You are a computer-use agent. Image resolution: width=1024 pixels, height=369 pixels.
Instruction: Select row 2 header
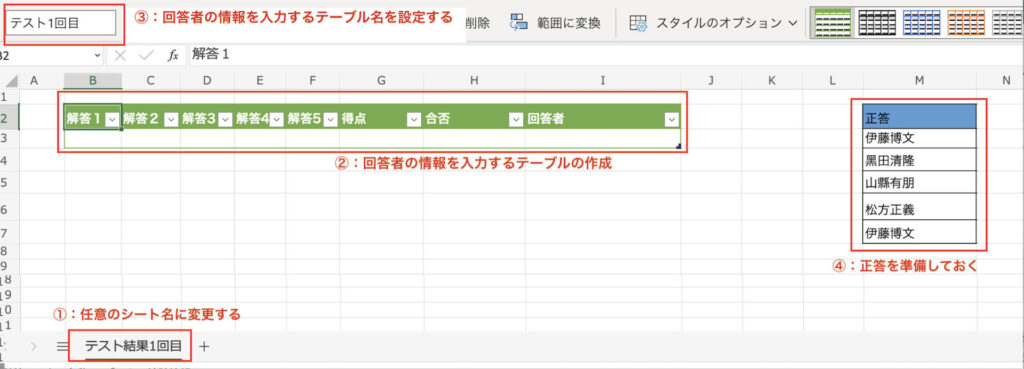pyautogui.click(x=9, y=118)
